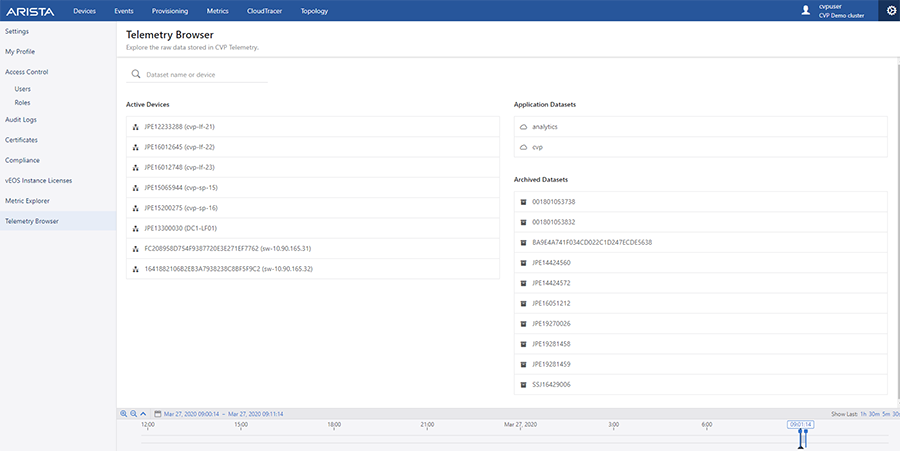Show last 1h on timeline
Screen dimensions: 900x451
(x=863, y=414)
